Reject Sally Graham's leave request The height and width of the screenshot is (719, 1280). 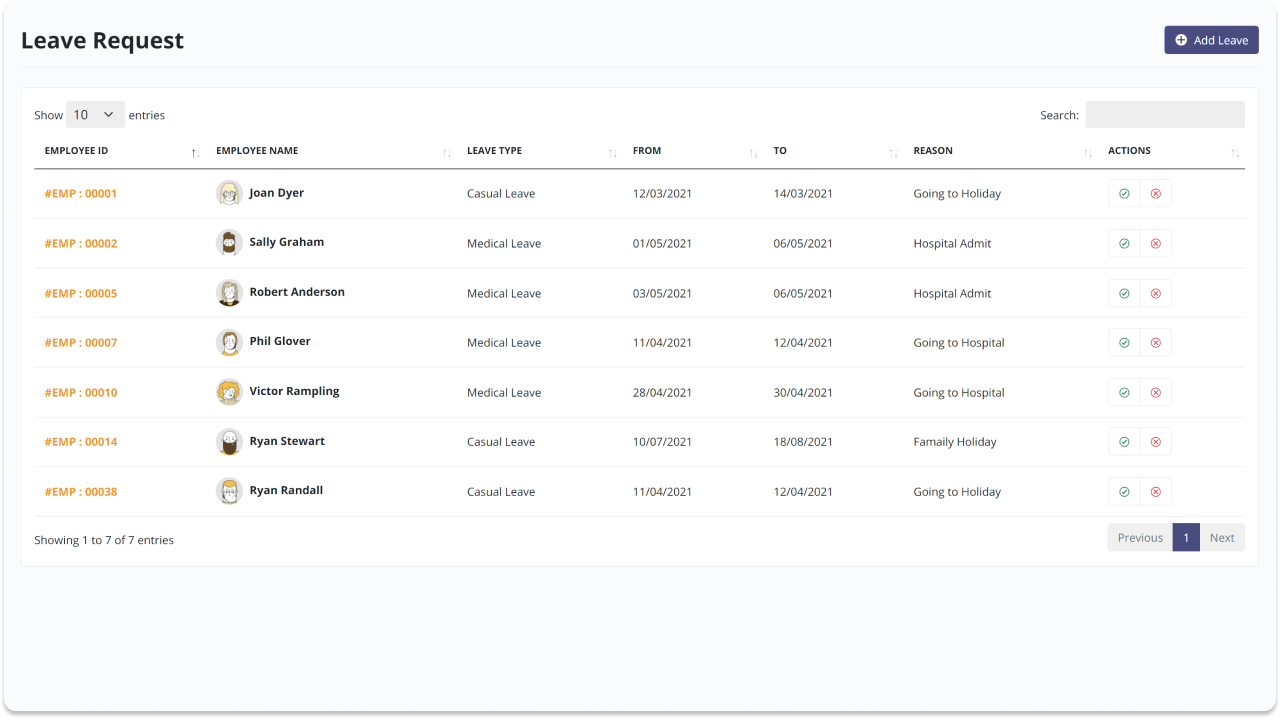(1155, 242)
